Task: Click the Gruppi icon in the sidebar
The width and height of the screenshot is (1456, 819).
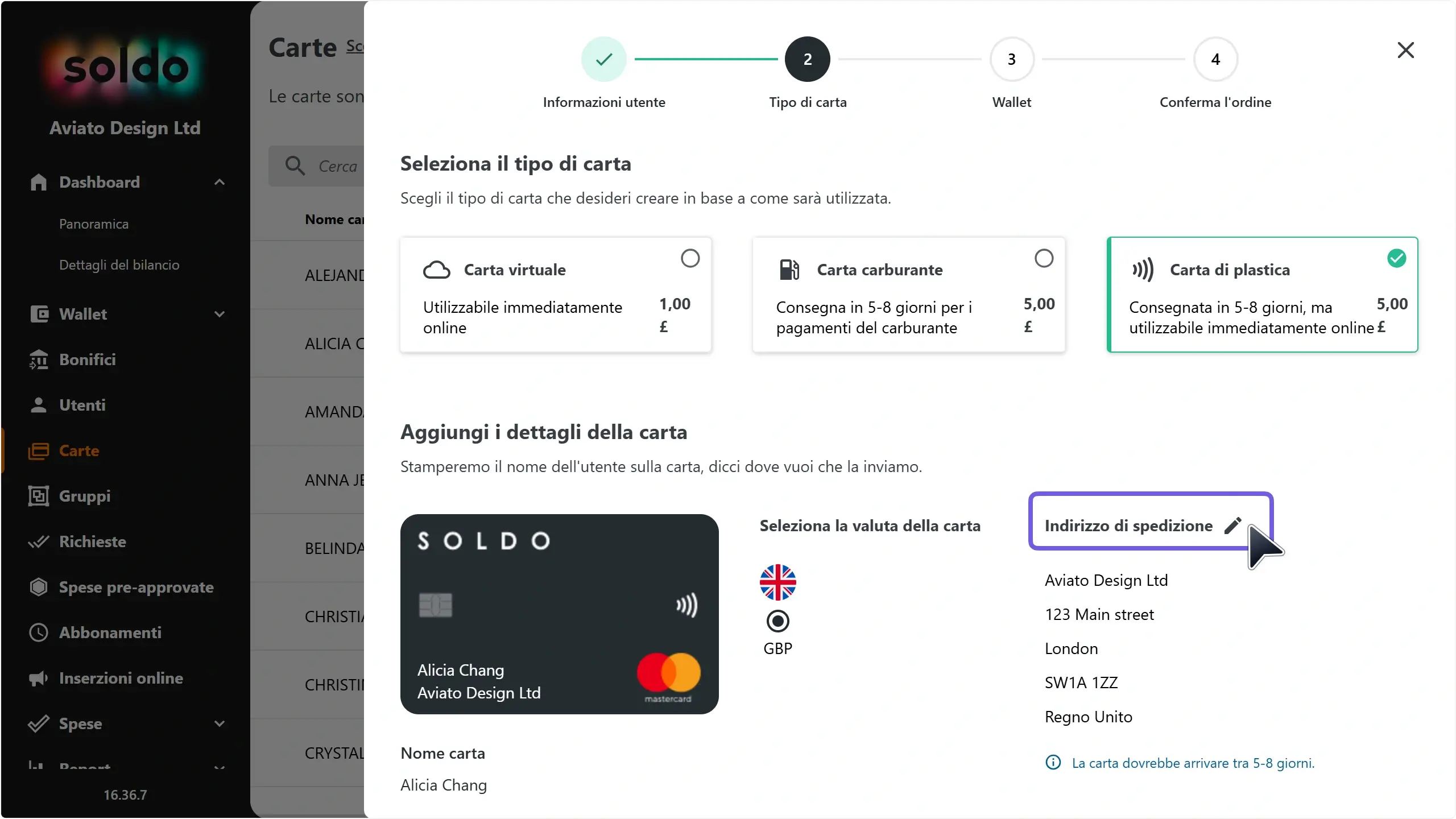Action: [39, 496]
